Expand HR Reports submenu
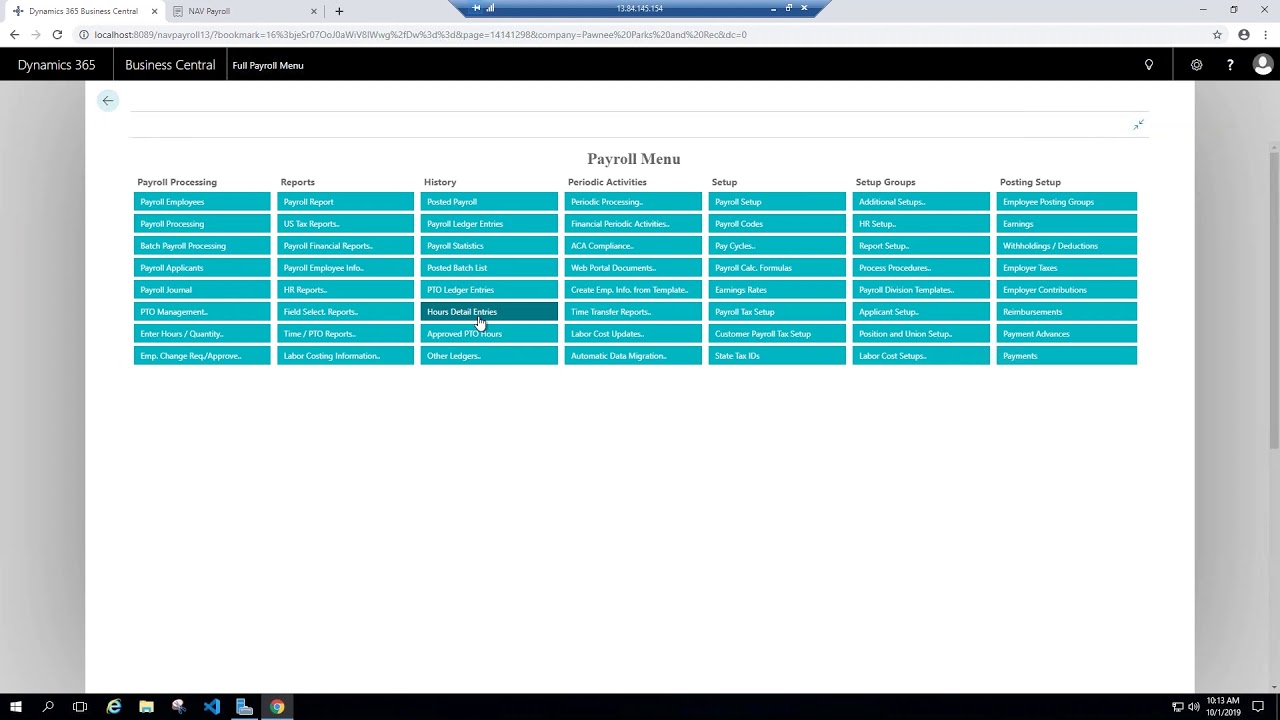 tap(346, 290)
